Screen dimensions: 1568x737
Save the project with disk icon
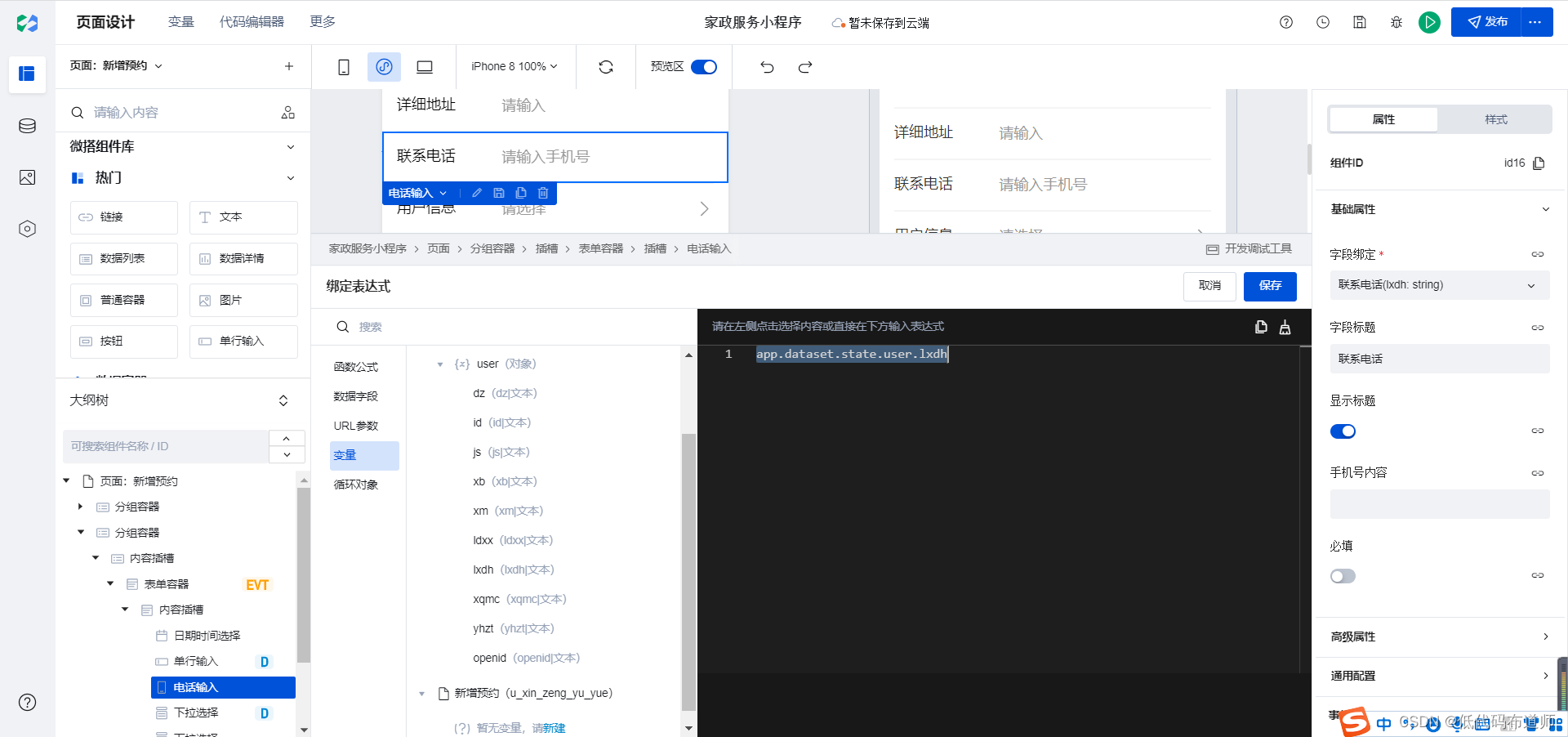pyautogui.click(x=1360, y=23)
